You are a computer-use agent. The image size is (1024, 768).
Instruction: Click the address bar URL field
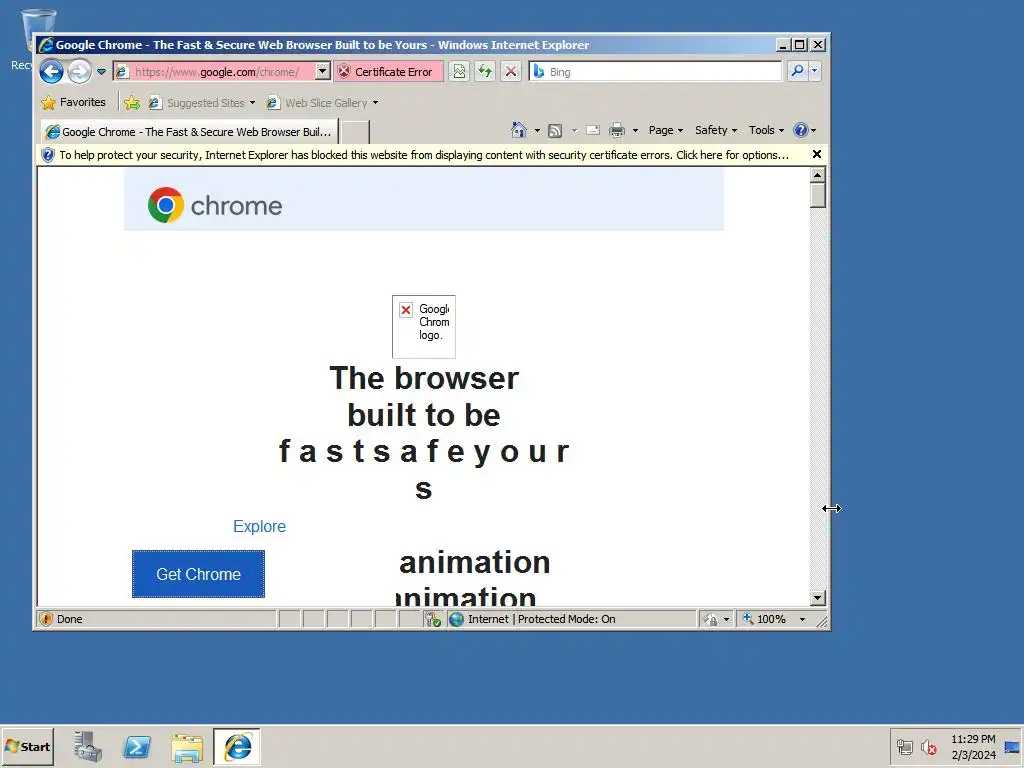(x=216, y=72)
